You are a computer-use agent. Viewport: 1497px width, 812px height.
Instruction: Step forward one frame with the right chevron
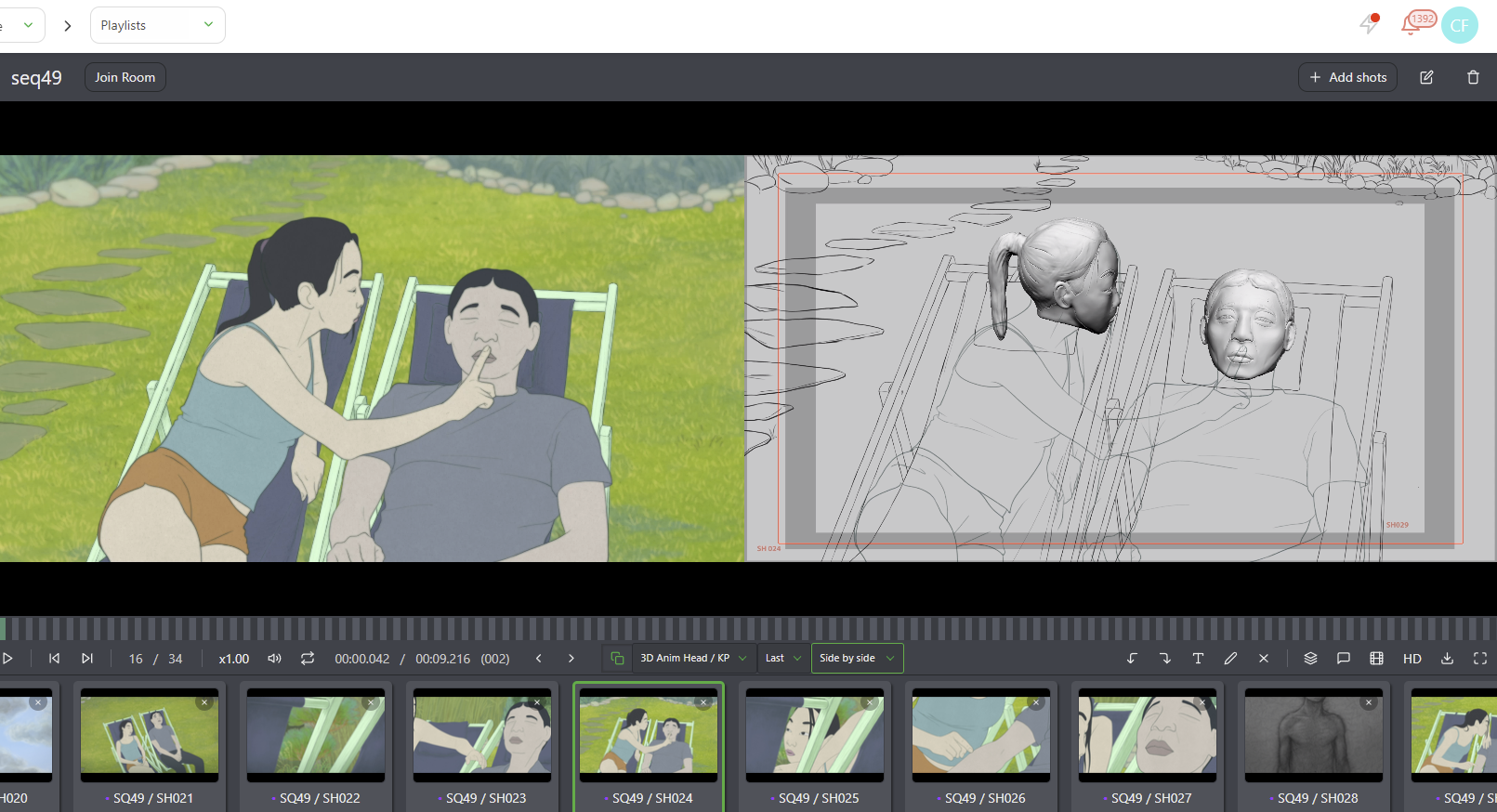point(571,659)
